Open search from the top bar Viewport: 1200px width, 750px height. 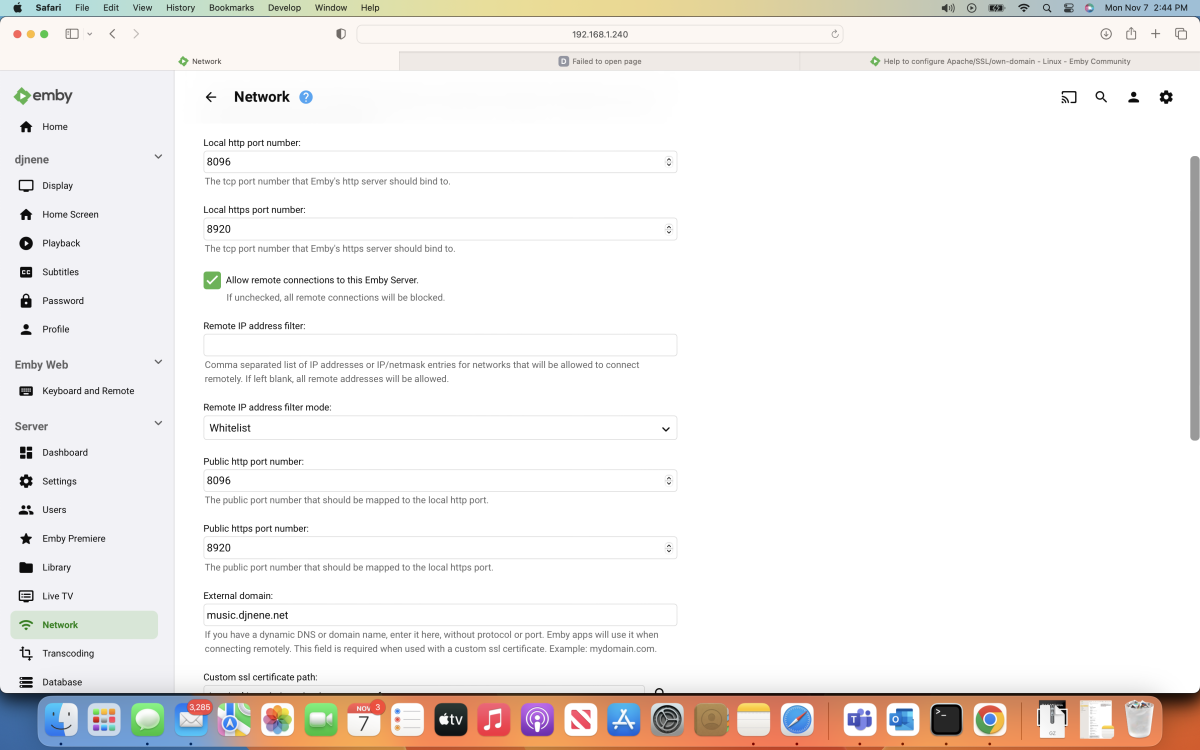tap(1101, 97)
